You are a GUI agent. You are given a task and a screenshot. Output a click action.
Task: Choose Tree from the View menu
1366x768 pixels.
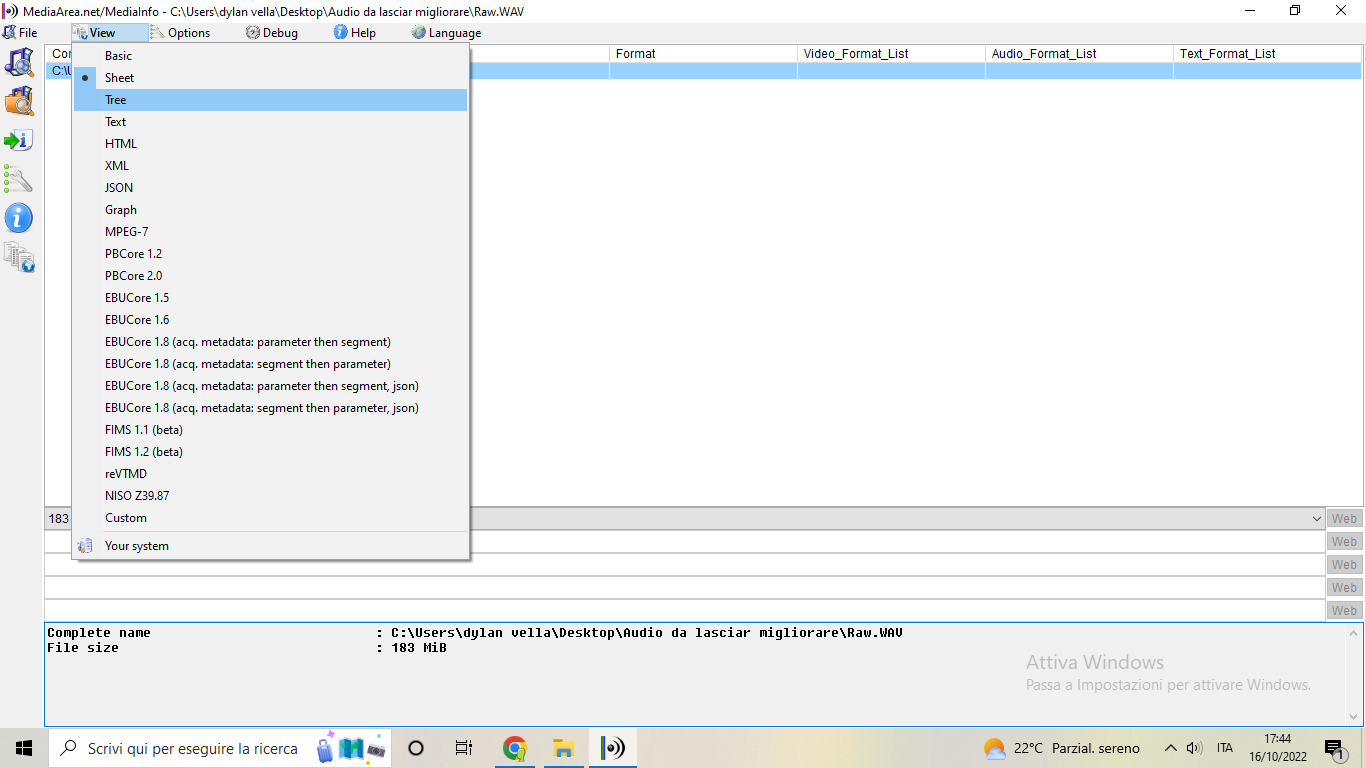(270, 100)
